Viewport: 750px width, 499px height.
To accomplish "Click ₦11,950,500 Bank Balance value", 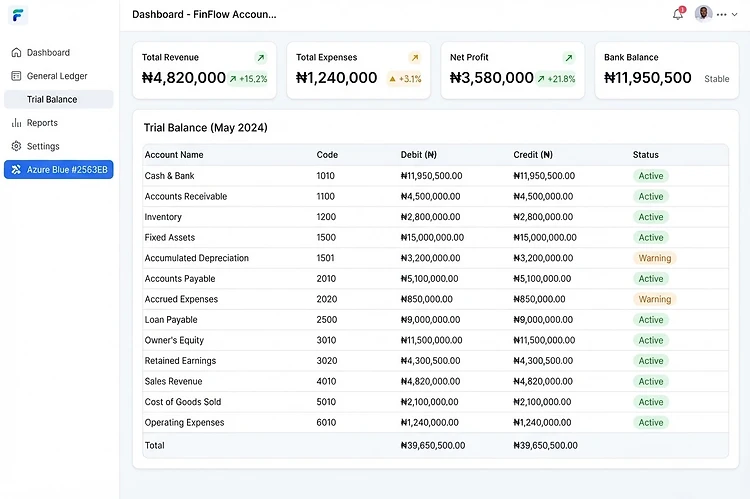I will tap(648, 78).
